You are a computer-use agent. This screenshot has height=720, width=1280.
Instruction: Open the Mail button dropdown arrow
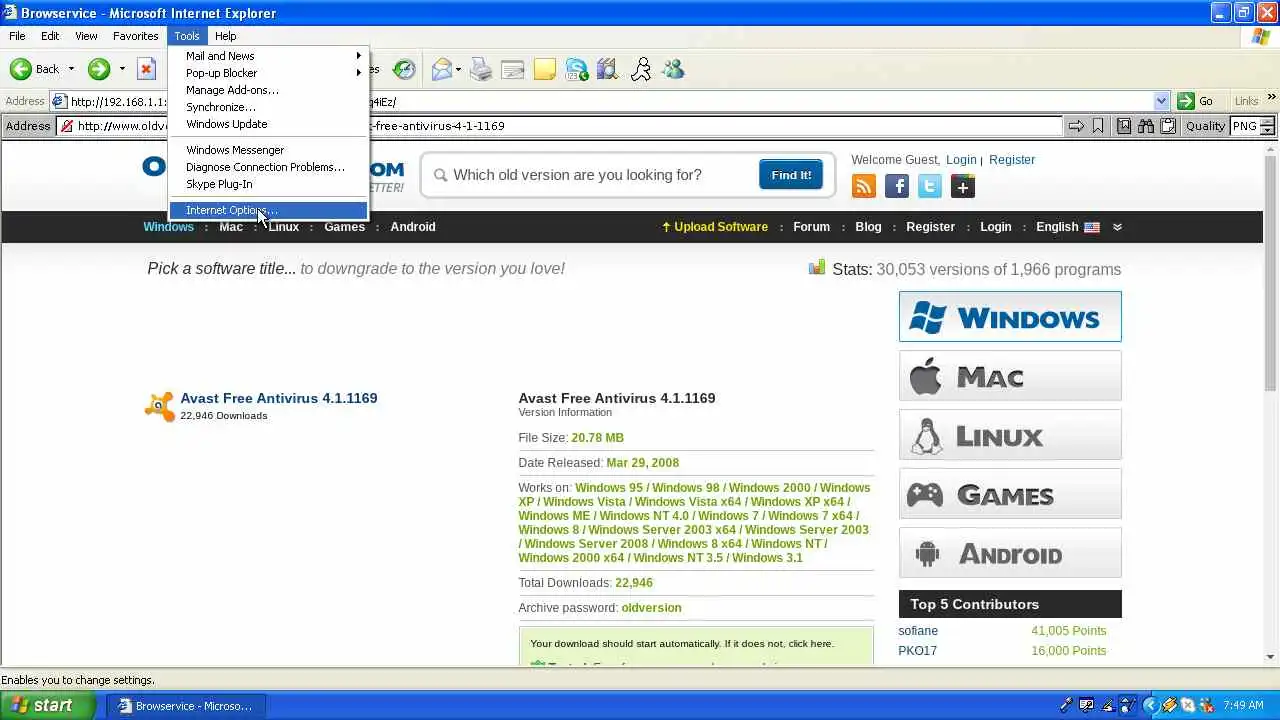(x=458, y=69)
